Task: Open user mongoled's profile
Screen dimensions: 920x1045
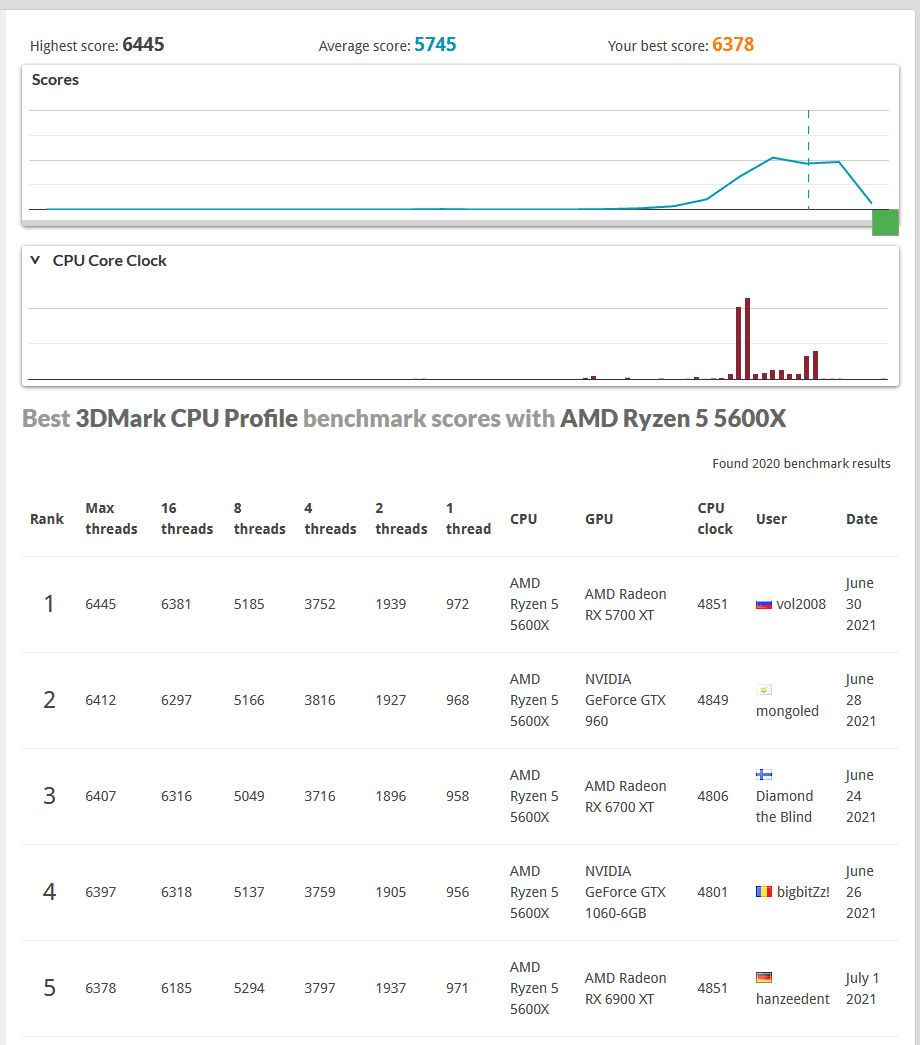Action: point(787,711)
